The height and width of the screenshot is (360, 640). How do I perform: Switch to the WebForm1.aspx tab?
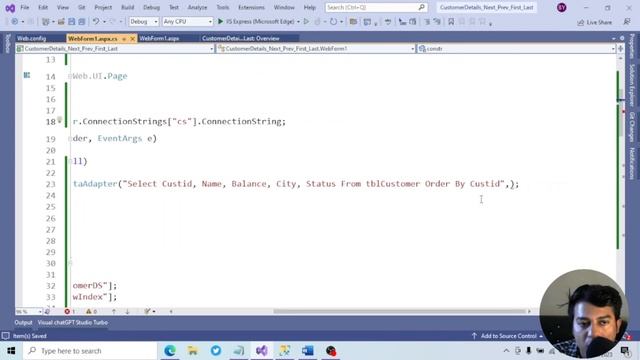click(x=159, y=38)
